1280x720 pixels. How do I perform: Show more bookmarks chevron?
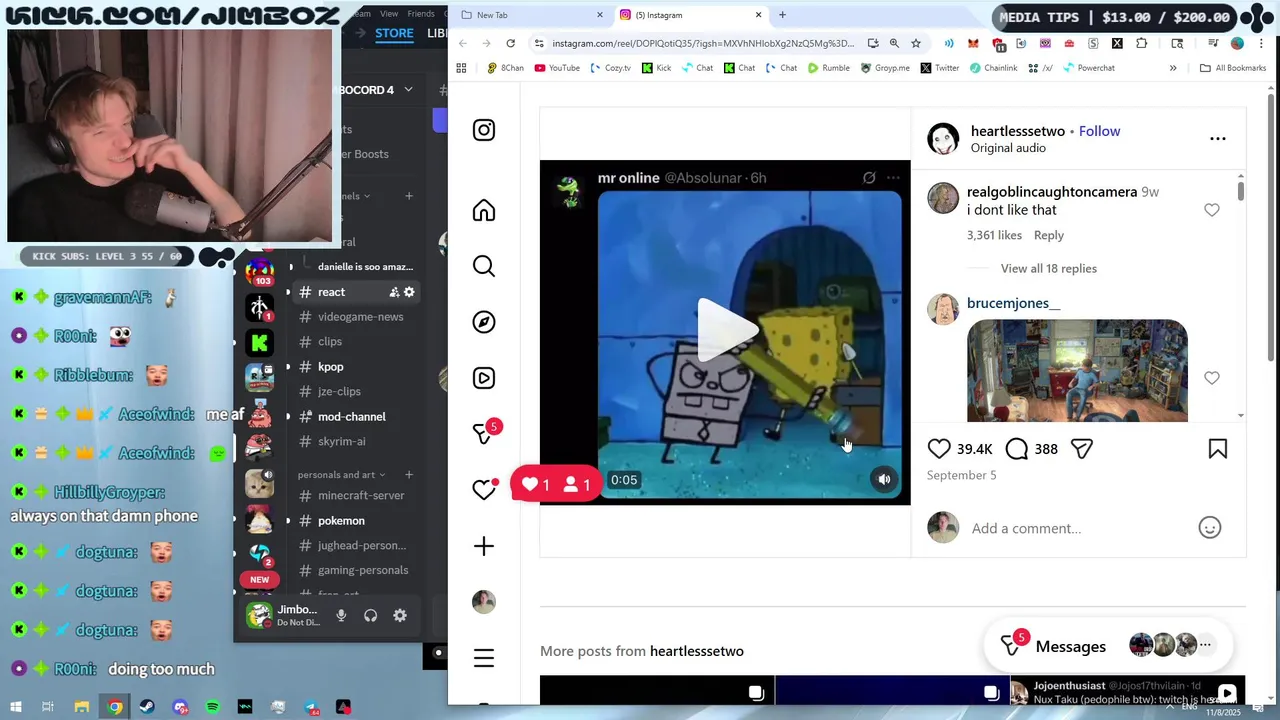tap(1173, 68)
